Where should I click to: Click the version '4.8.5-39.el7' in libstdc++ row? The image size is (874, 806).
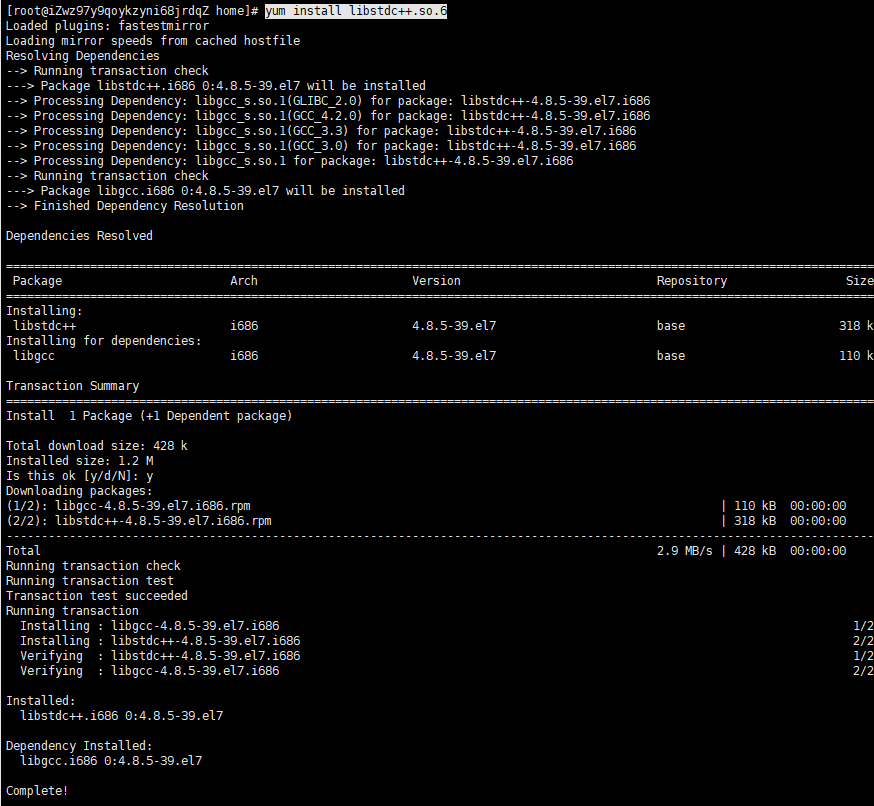click(x=454, y=326)
